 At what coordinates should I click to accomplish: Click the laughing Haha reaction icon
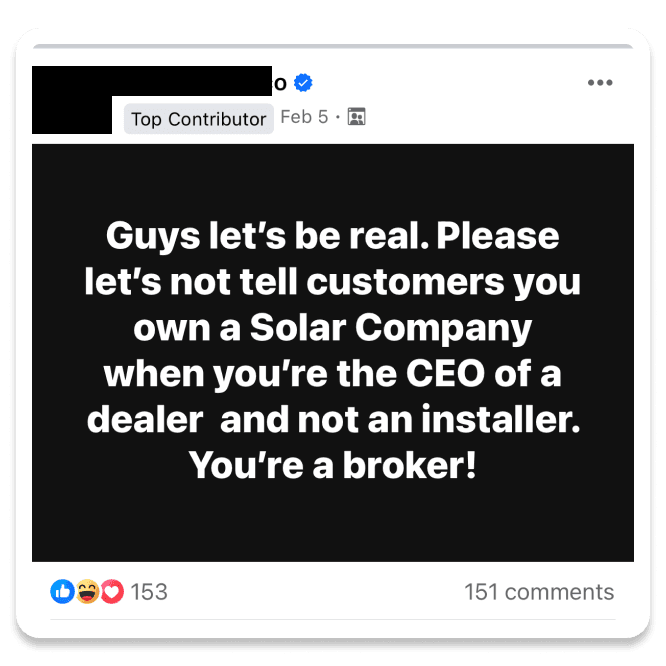[88, 592]
